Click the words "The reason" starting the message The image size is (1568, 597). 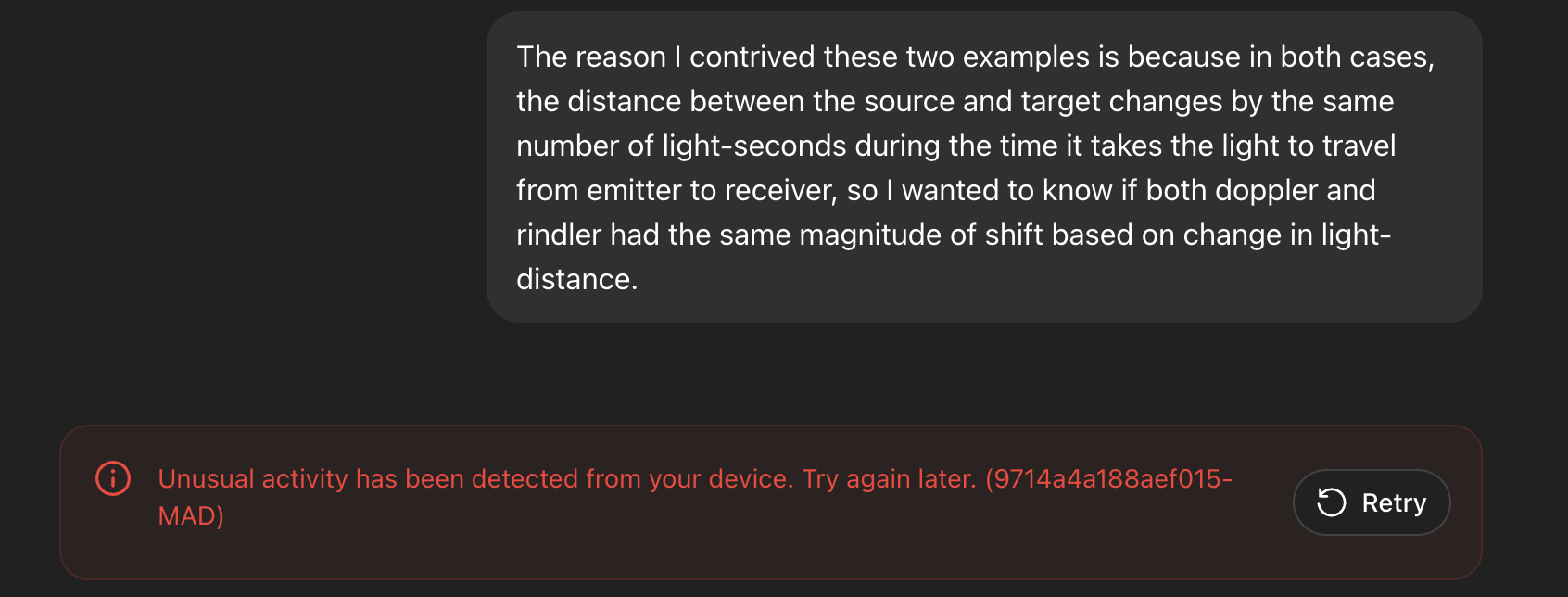[589, 57]
